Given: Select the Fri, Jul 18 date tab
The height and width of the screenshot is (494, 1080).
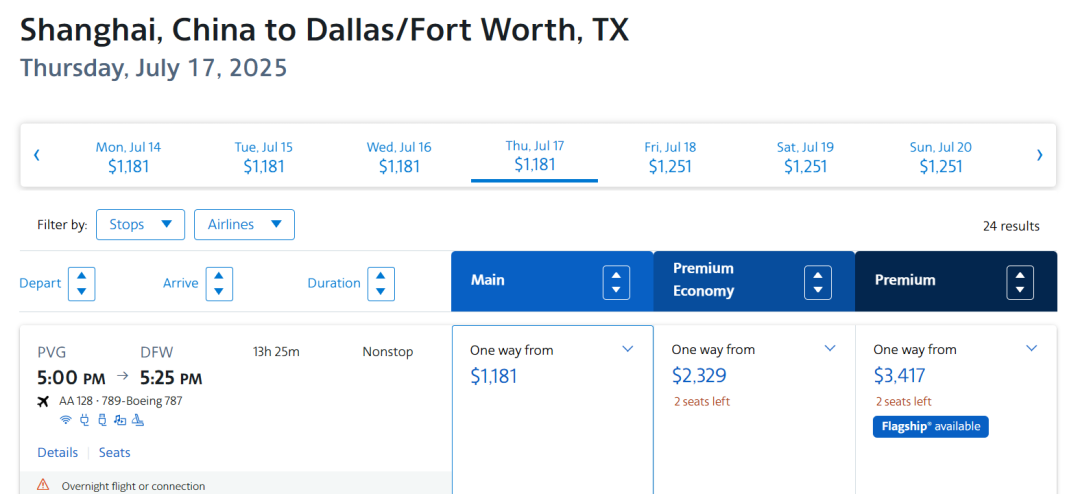Looking at the screenshot, I should click(x=670, y=156).
